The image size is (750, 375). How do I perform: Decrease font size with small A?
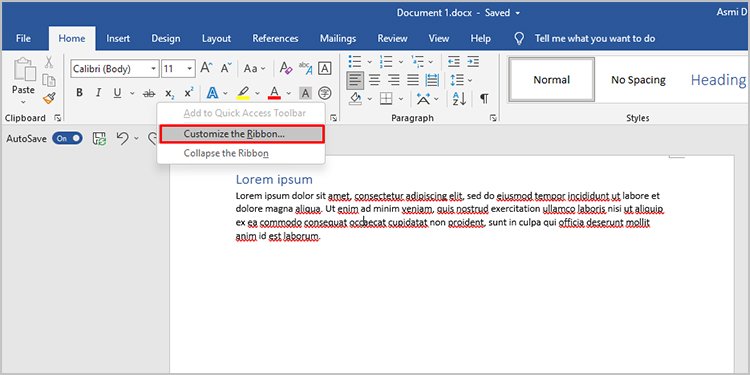[x=226, y=68]
